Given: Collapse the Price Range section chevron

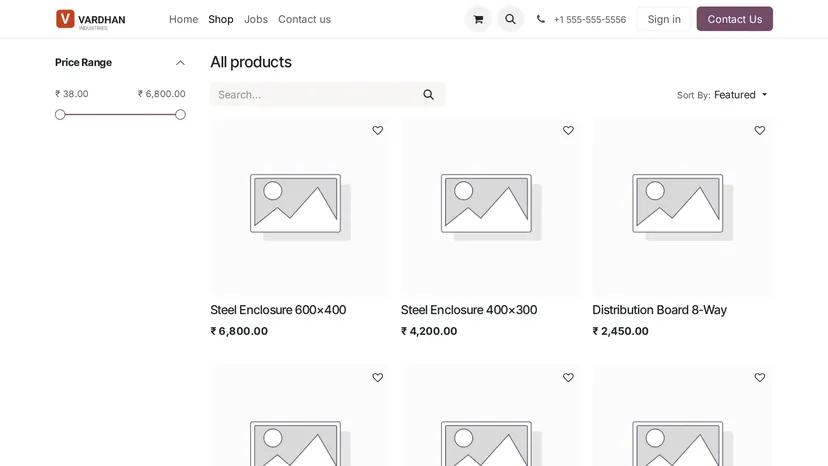Looking at the screenshot, I should click(x=180, y=63).
